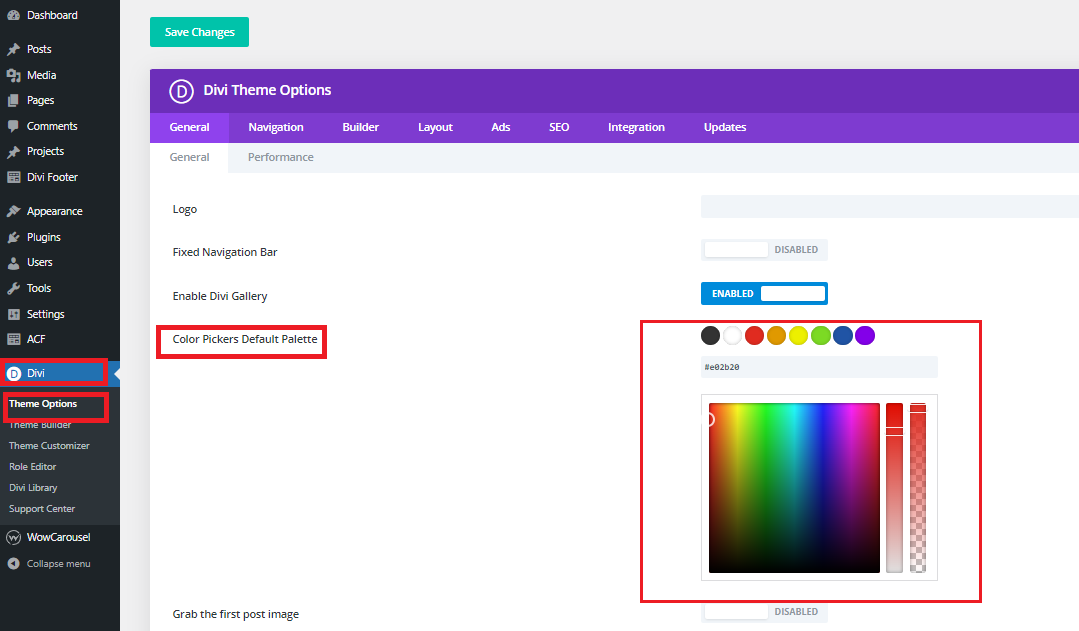This screenshot has height=631, width=1079.
Task: Click the Plugins plug icon
Action: point(13,237)
